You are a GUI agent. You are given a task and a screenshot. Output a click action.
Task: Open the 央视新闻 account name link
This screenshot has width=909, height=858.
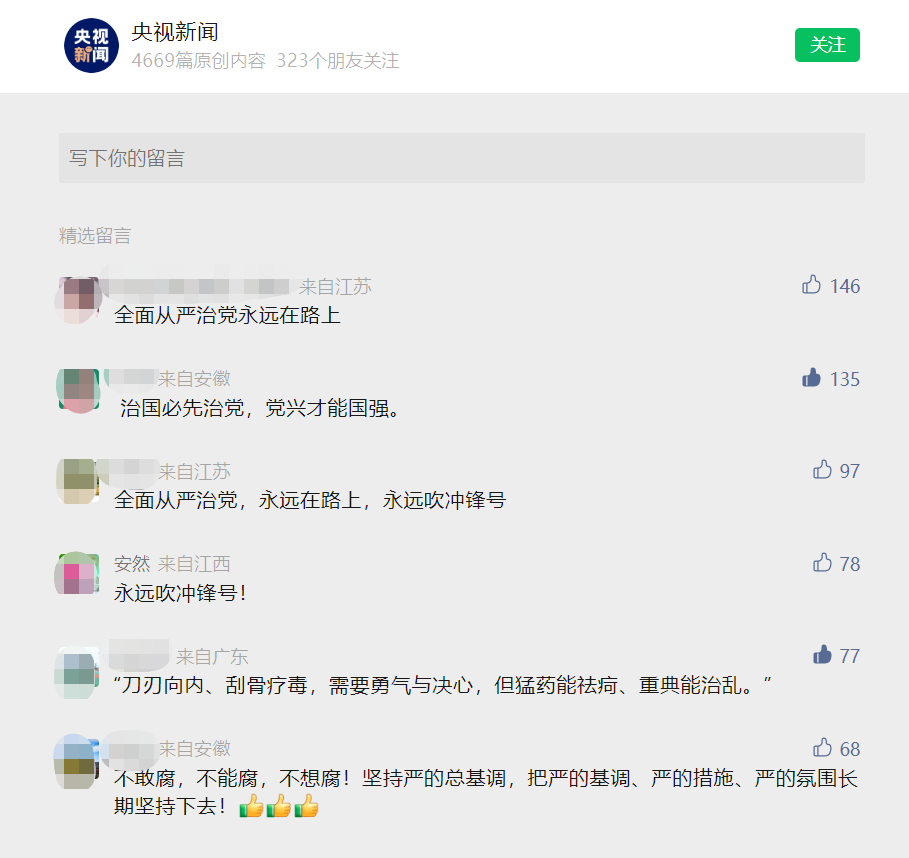pyautogui.click(x=174, y=32)
